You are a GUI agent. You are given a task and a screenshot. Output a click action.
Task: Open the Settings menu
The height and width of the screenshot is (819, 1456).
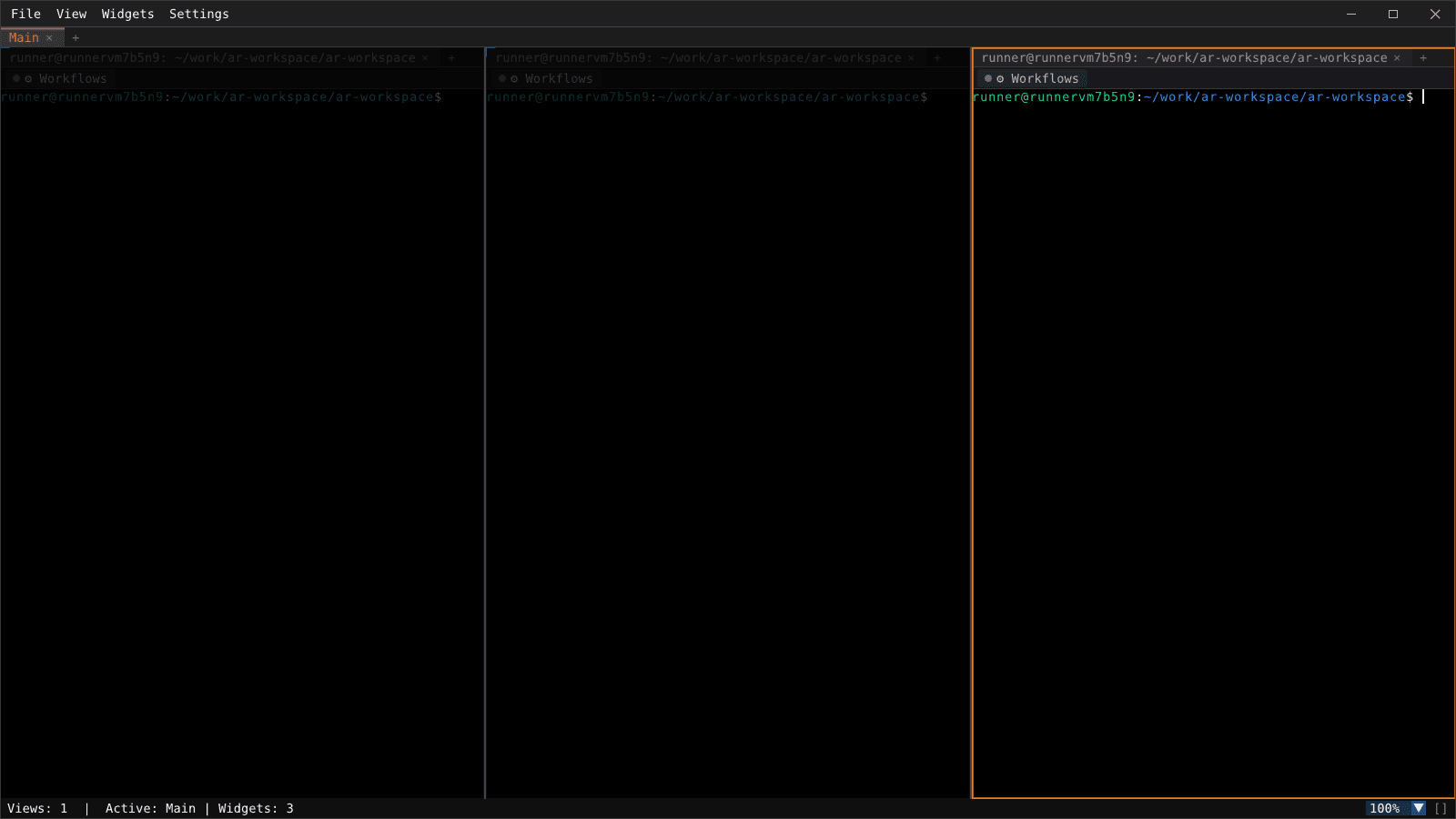(x=198, y=14)
